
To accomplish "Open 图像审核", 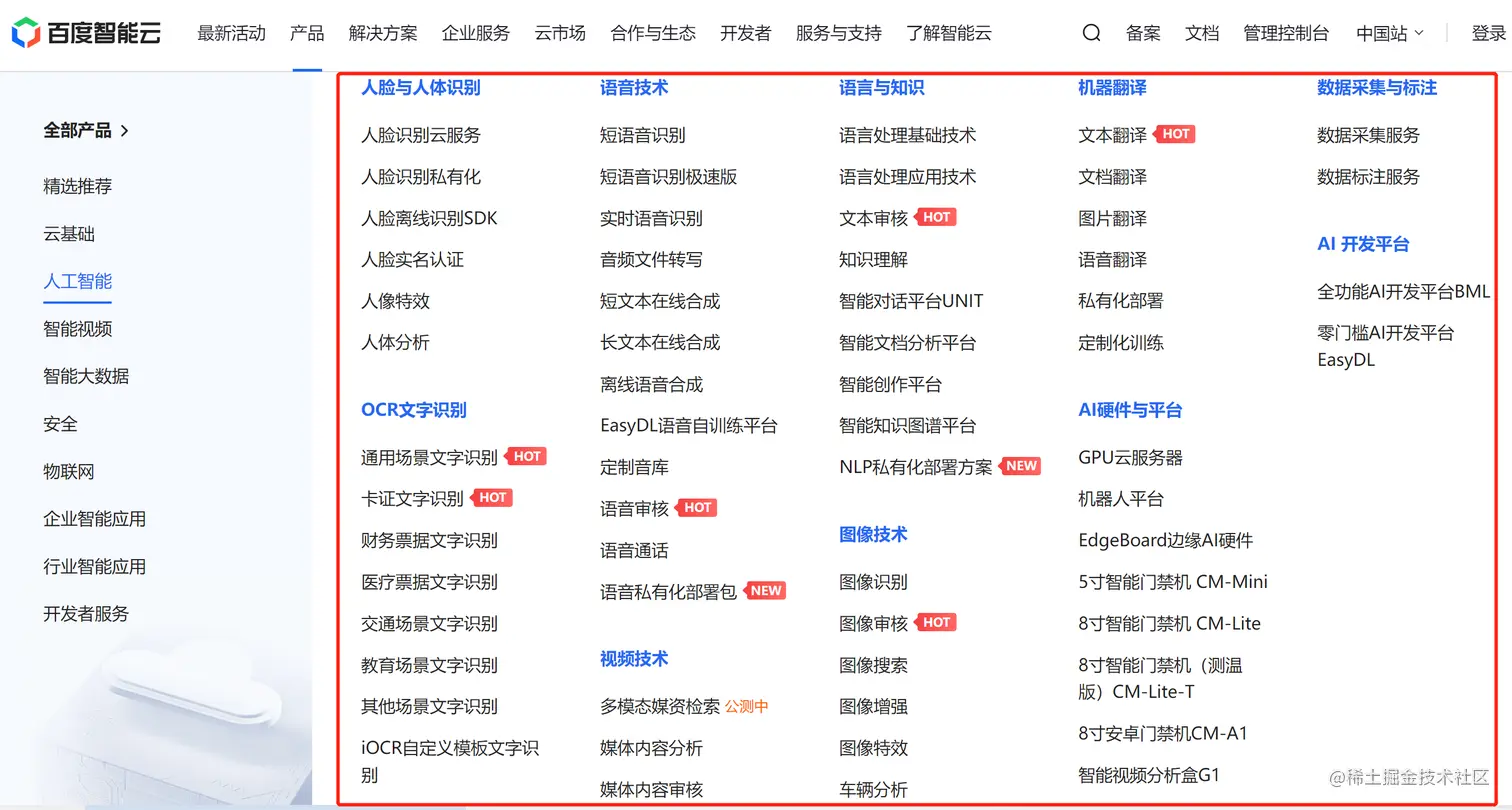I will pos(873,623).
